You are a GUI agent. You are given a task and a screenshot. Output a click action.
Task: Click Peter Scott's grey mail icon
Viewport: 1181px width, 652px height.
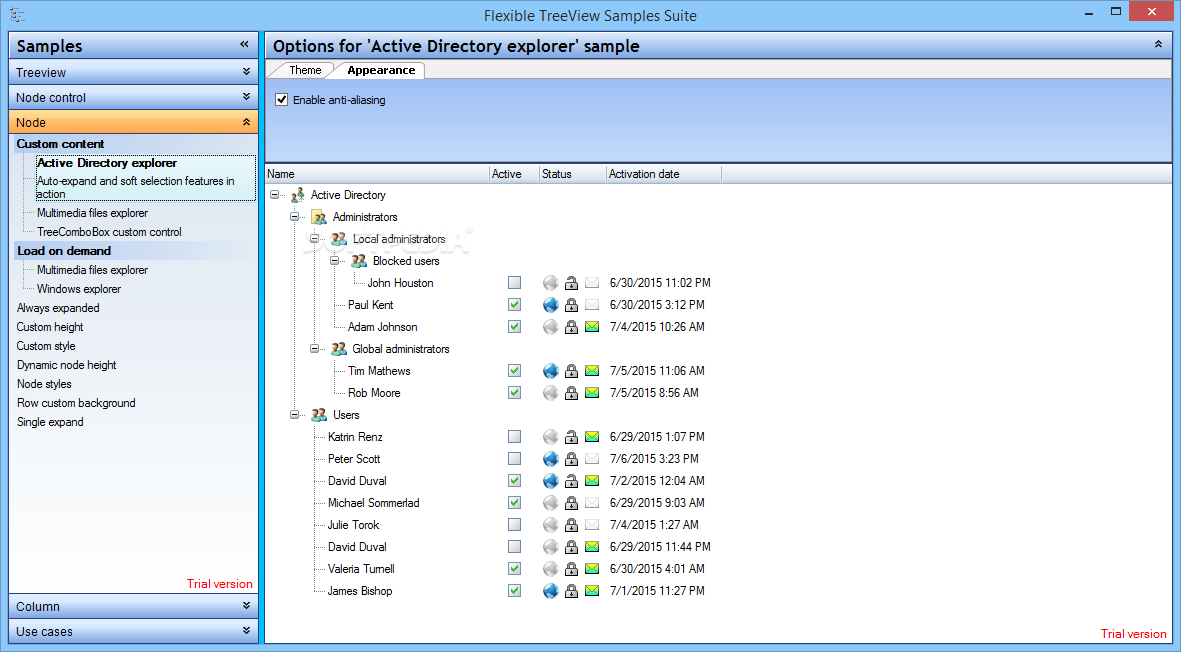592,459
